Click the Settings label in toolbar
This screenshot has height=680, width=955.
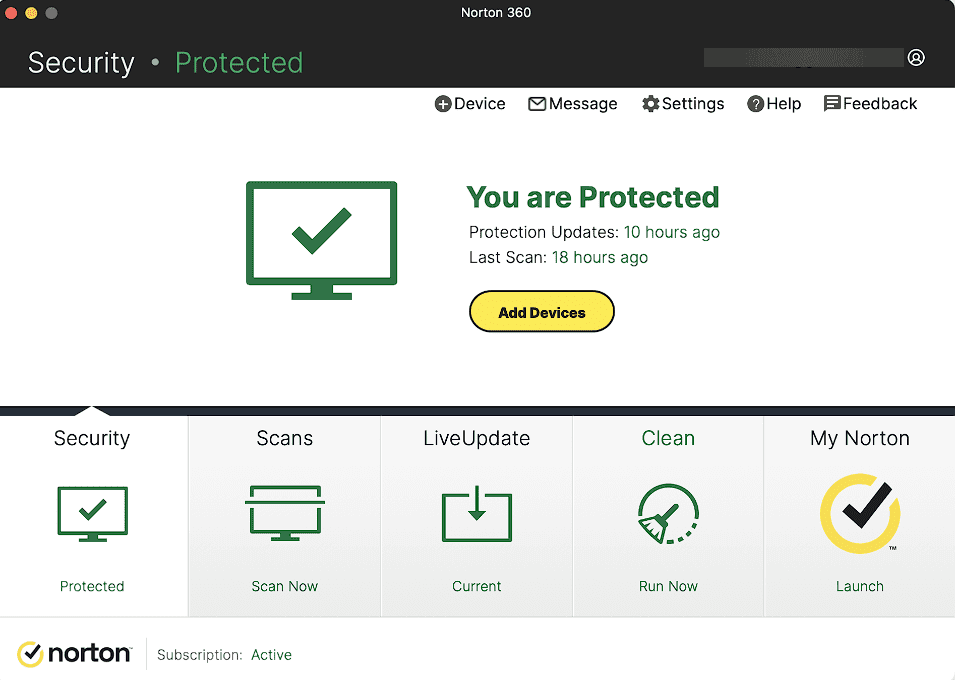pyautogui.click(x=693, y=104)
